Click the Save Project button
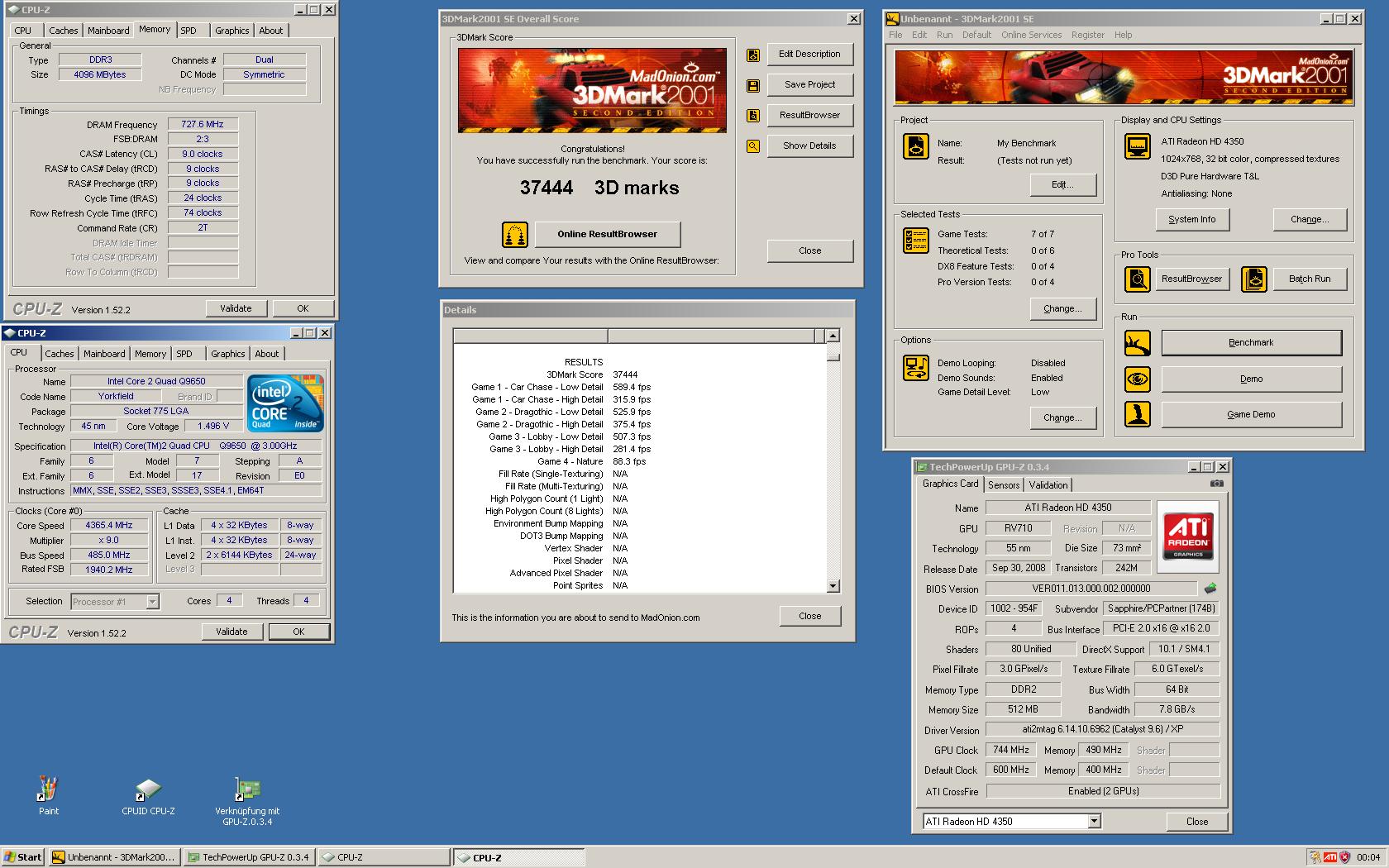The width and height of the screenshot is (1389, 868). pyautogui.click(x=810, y=85)
